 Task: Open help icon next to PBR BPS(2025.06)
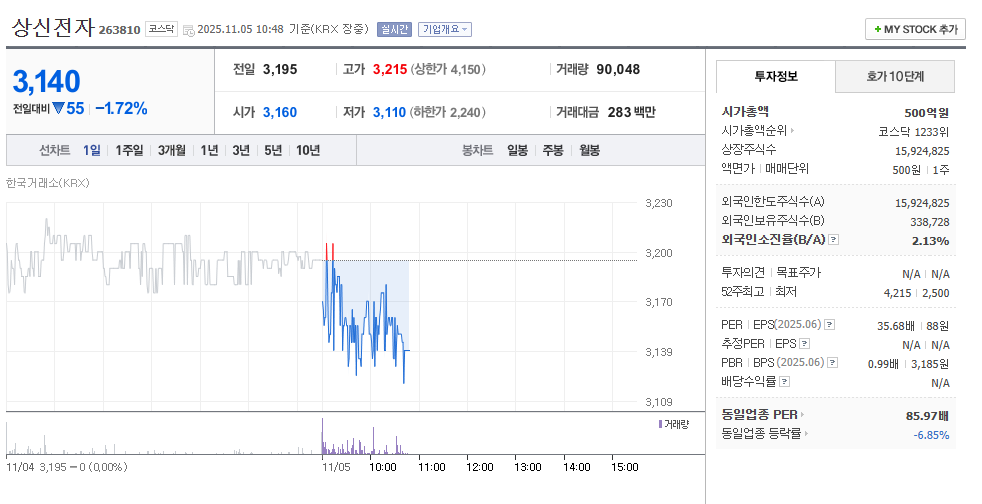pyautogui.click(x=832, y=363)
